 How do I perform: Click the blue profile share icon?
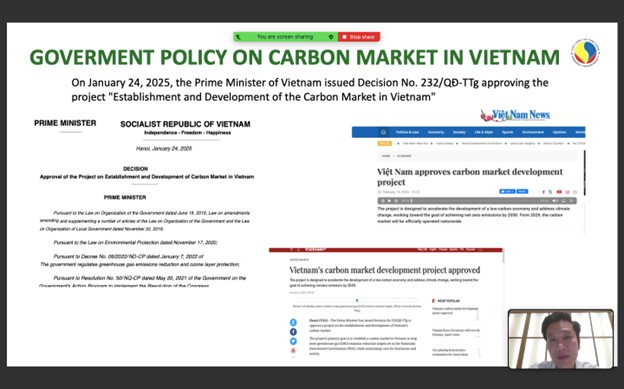[x=293, y=322]
